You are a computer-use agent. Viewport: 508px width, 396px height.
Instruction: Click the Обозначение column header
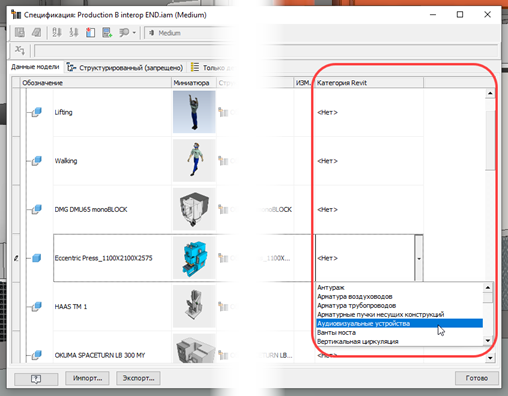pos(96,83)
